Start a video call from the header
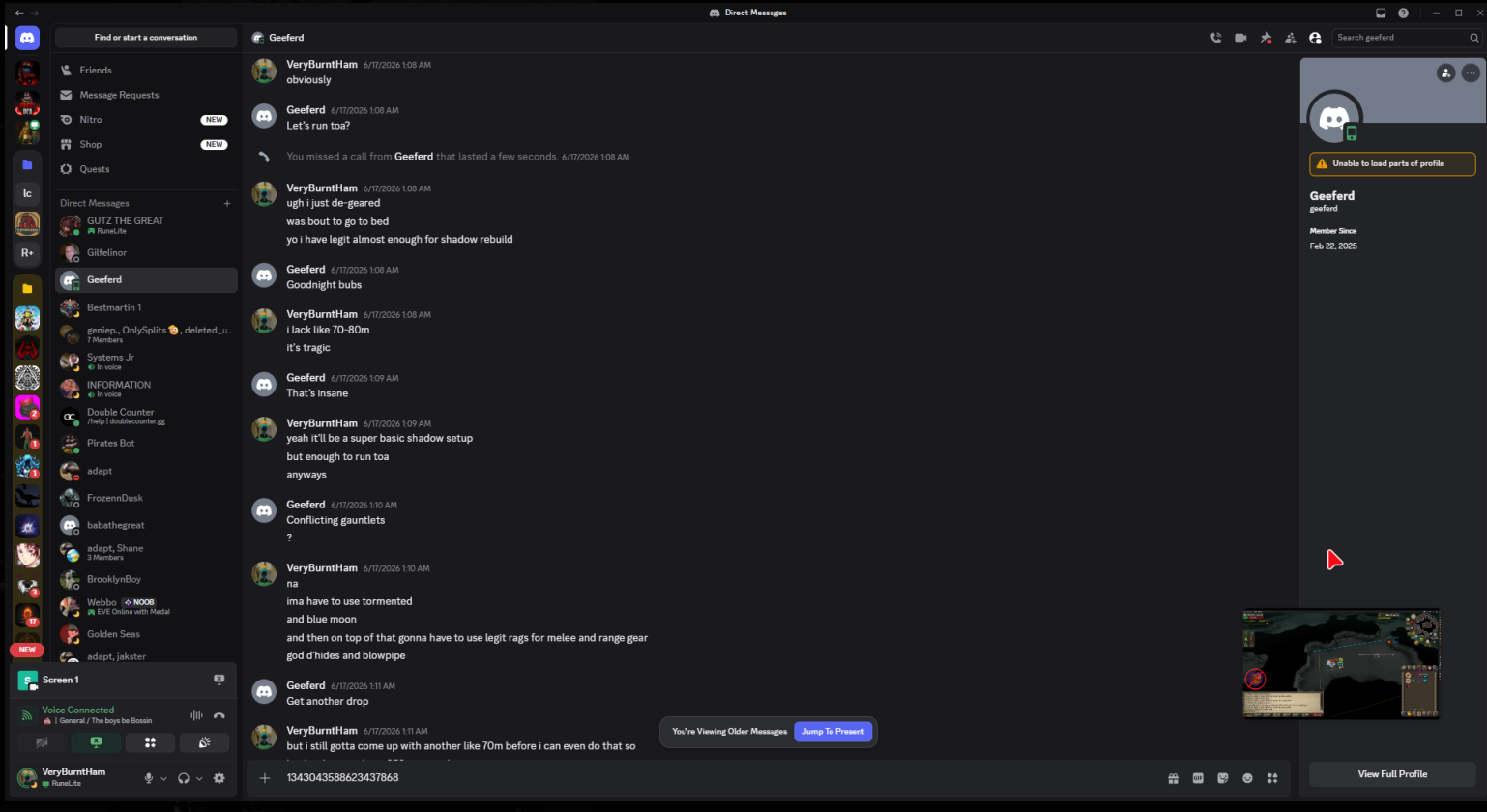1487x812 pixels. tap(1240, 38)
